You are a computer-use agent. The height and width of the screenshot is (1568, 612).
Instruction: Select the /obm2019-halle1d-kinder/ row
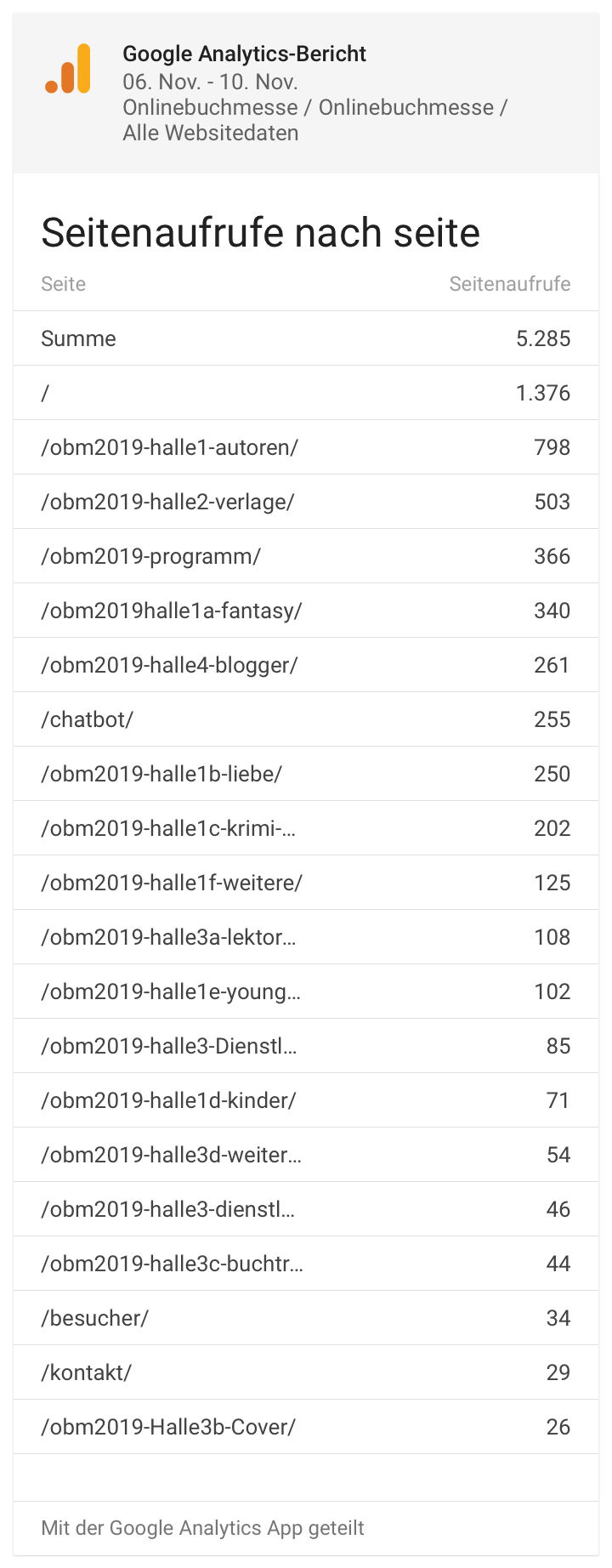coord(306,1100)
